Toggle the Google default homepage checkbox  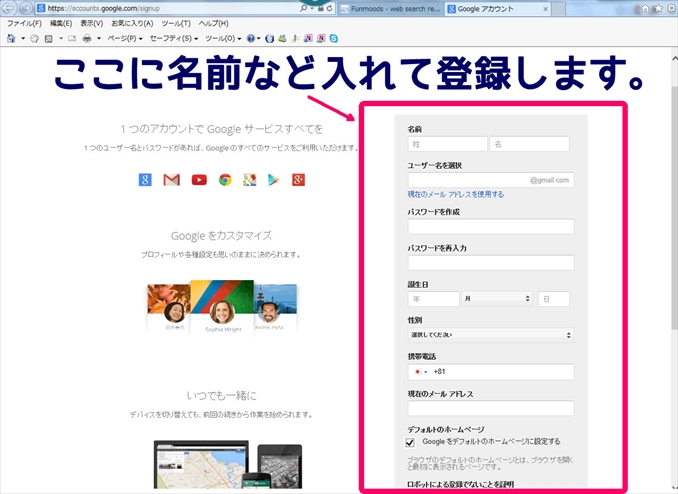point(410,442)
